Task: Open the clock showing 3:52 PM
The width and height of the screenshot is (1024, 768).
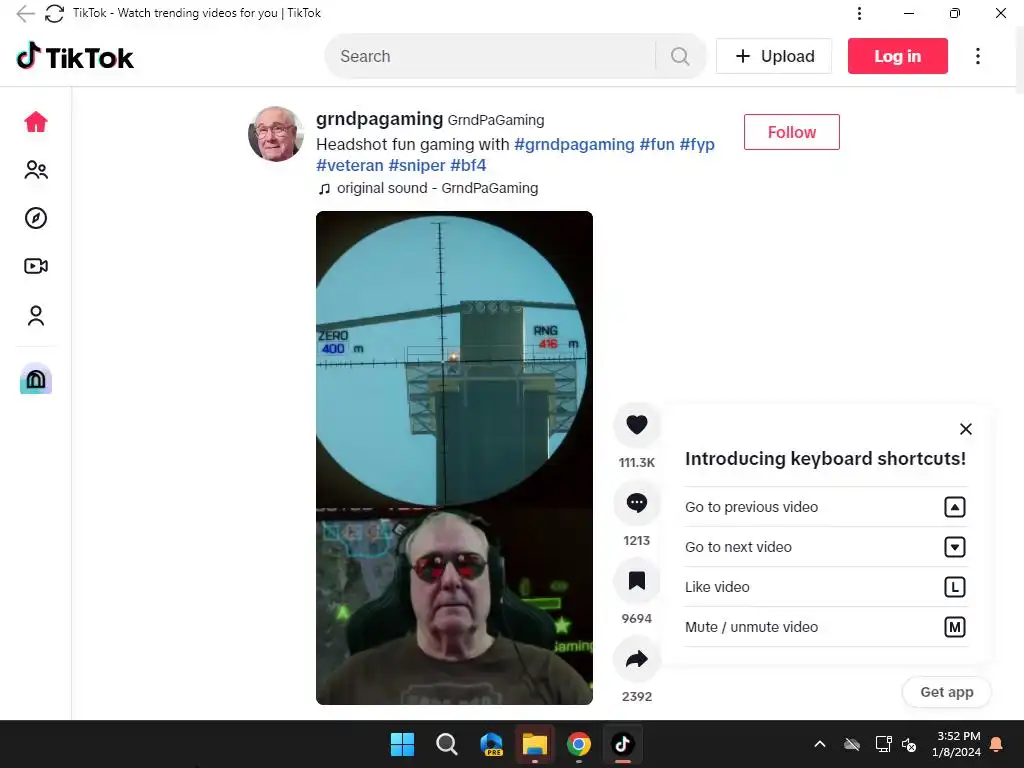Action: (956, 744)
